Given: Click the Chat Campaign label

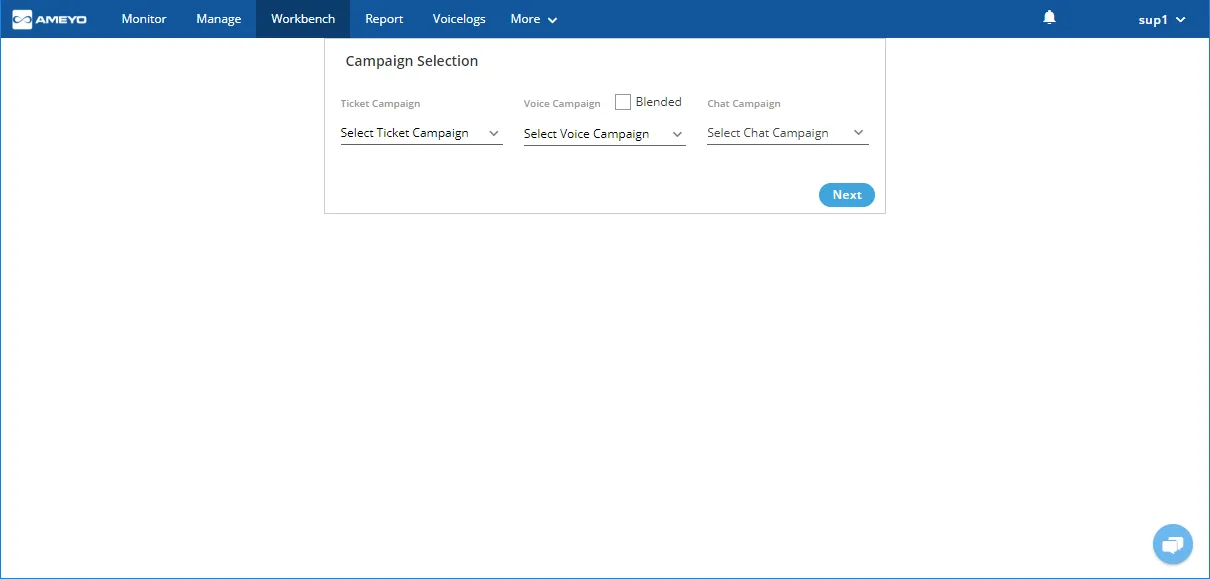Looking at the screenshot, I should (744, 104).
